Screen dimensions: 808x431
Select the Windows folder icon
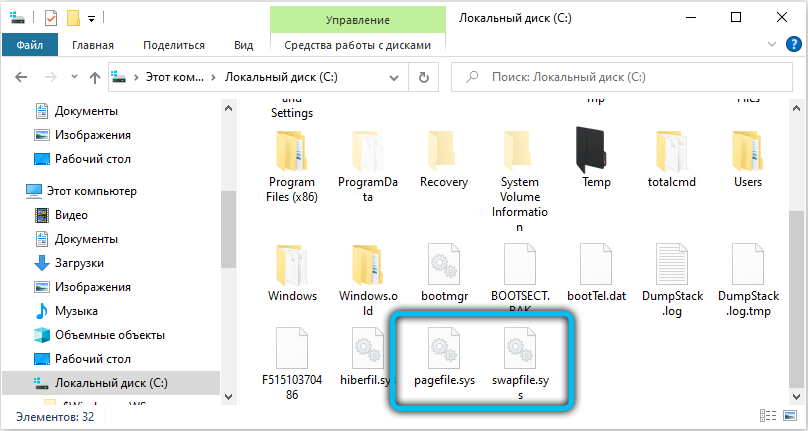(292, 265)
